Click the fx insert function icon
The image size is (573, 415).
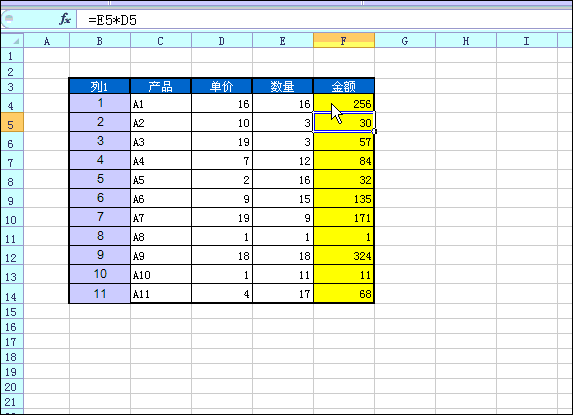click(65, 19)
